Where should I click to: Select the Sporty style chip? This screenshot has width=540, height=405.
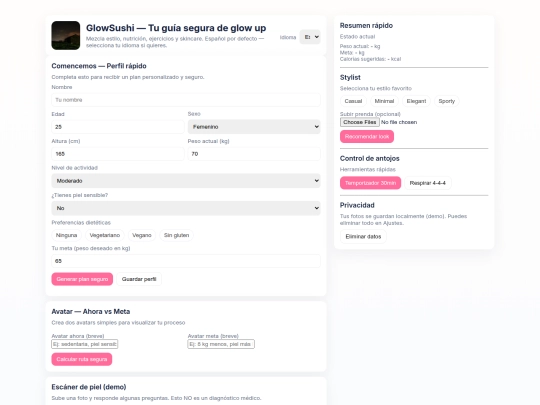click(x=447, y=101)
